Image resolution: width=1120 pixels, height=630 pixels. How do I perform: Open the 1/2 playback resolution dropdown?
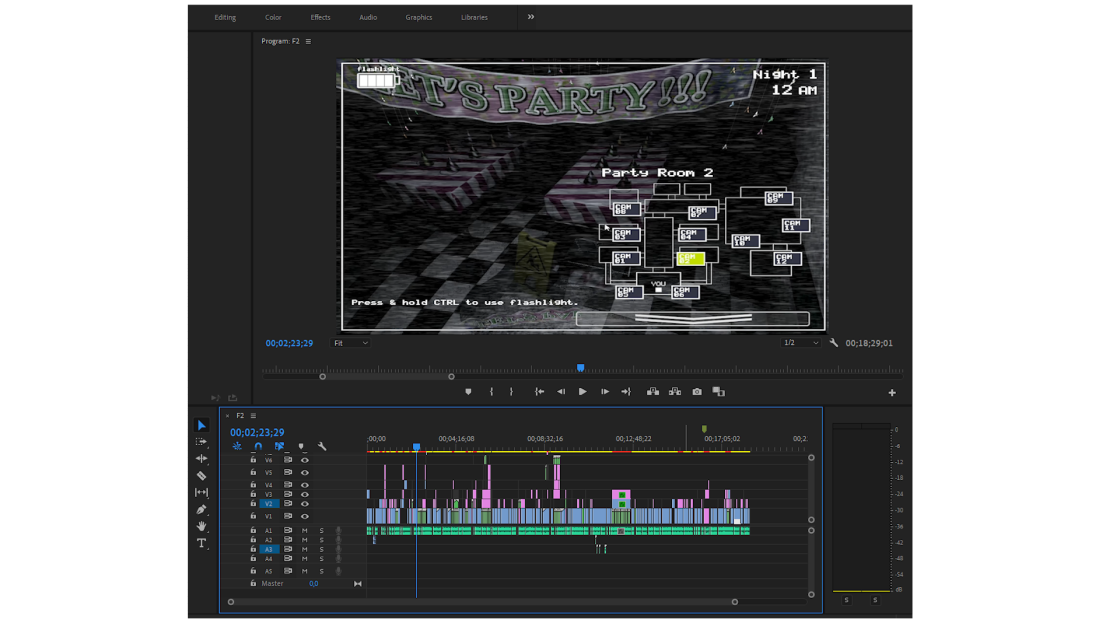[x=801, y=343]
